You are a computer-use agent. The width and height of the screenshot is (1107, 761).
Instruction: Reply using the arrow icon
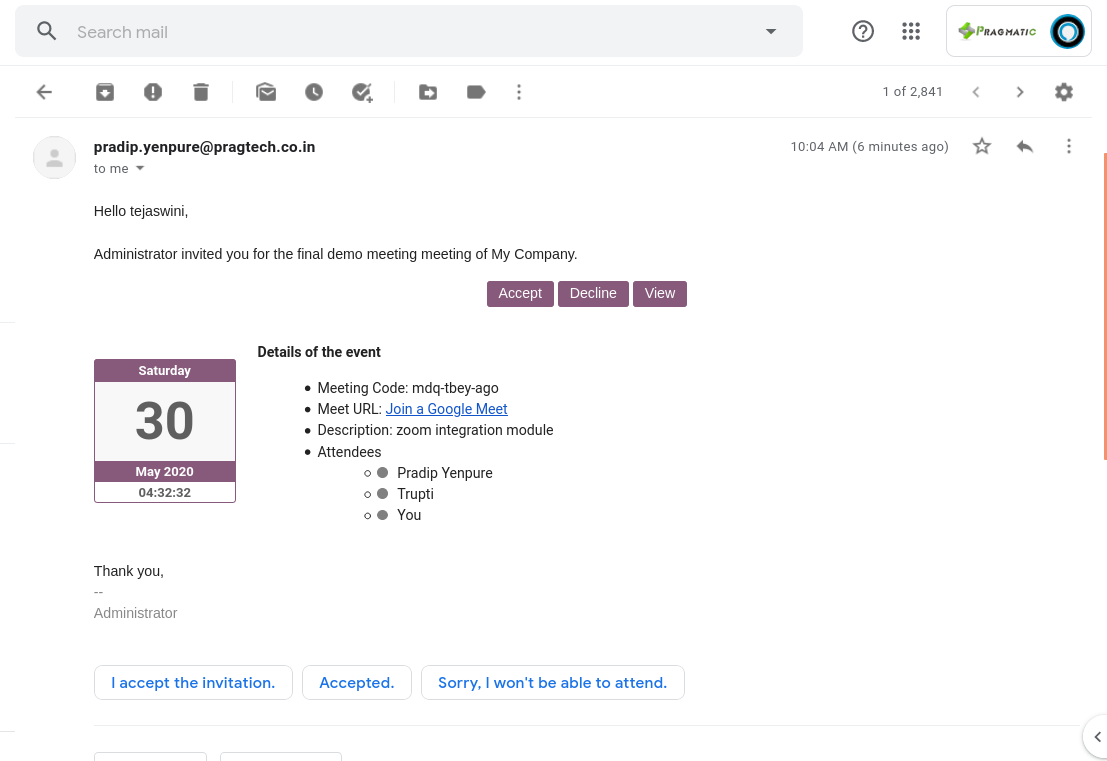(x=1025, y=146)
